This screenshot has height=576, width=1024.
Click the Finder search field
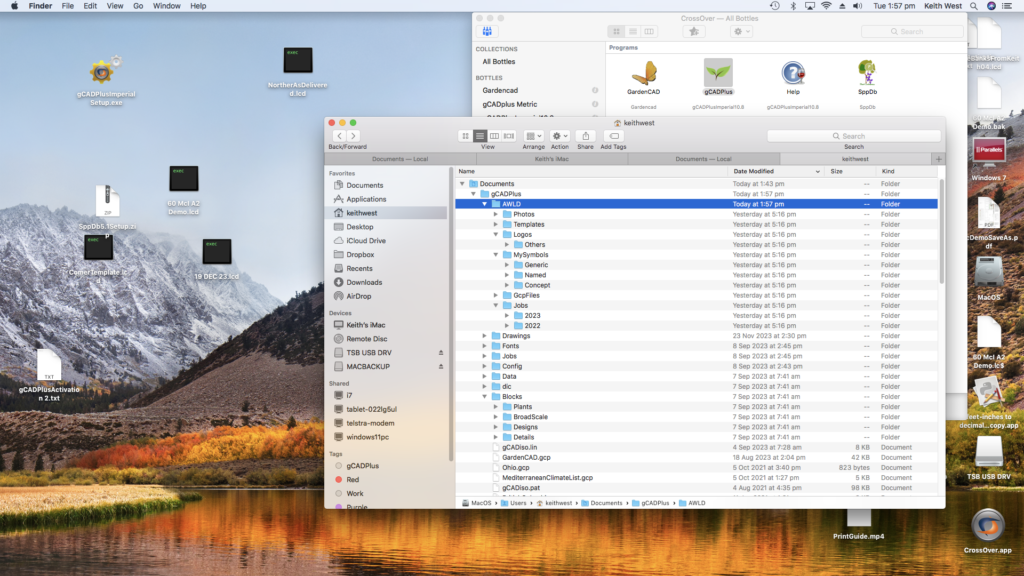click(854, 136)
